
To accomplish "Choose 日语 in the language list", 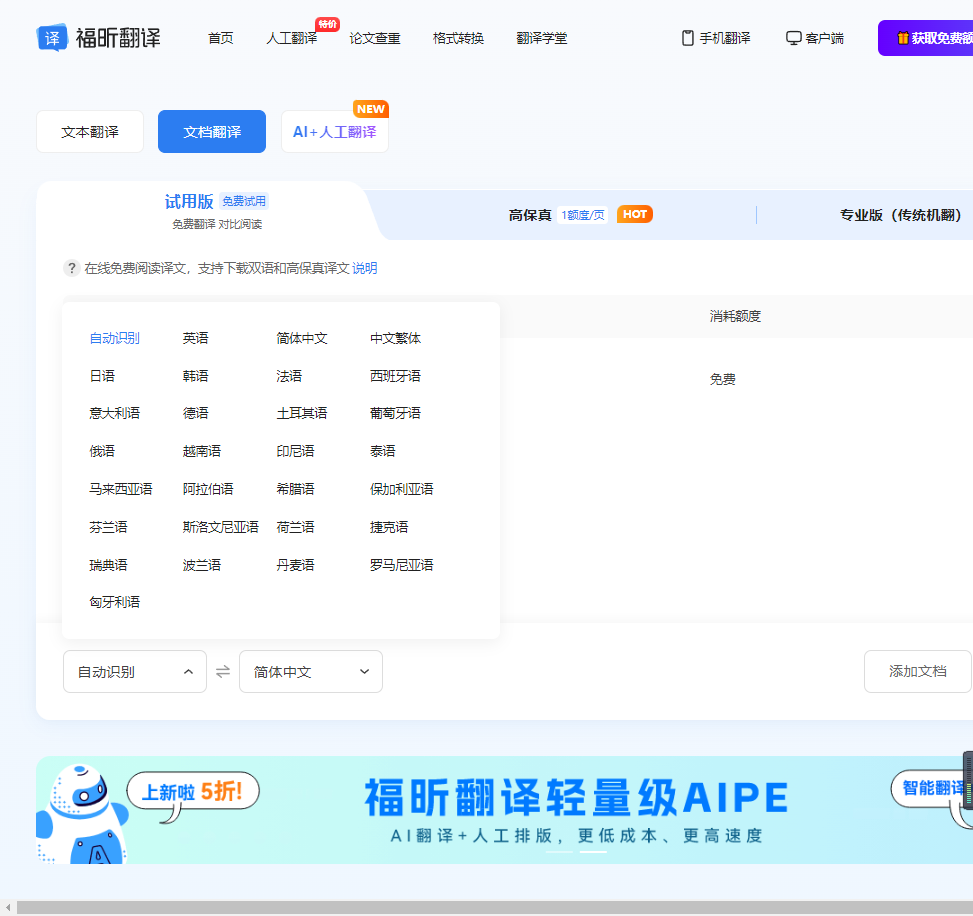I will [102, 376].
